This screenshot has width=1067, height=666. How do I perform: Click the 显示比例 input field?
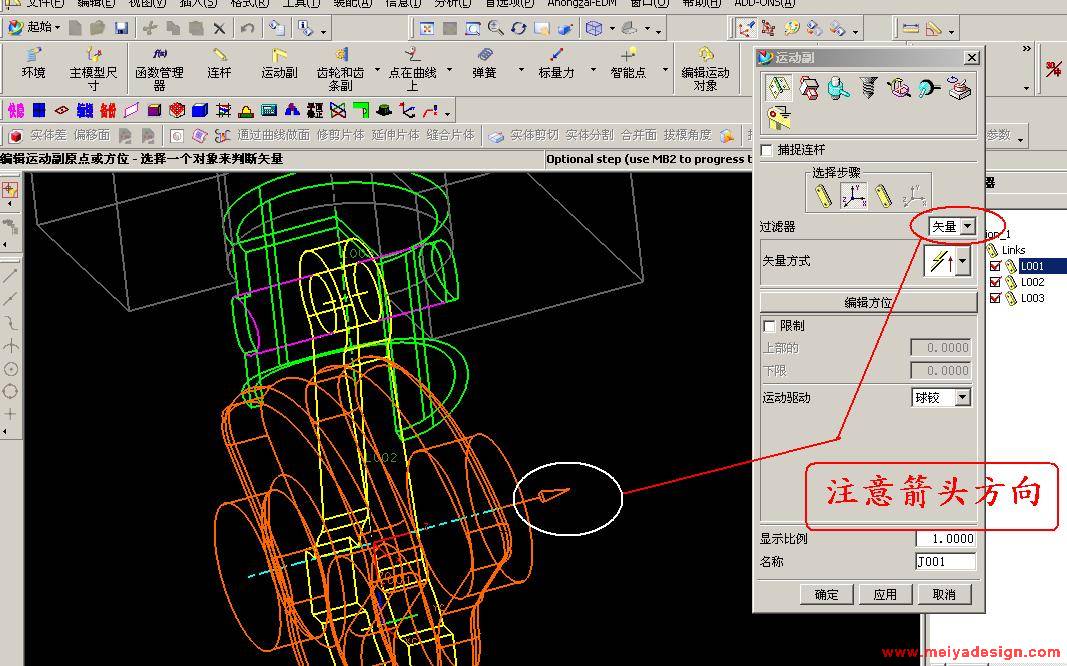[946, 539]
